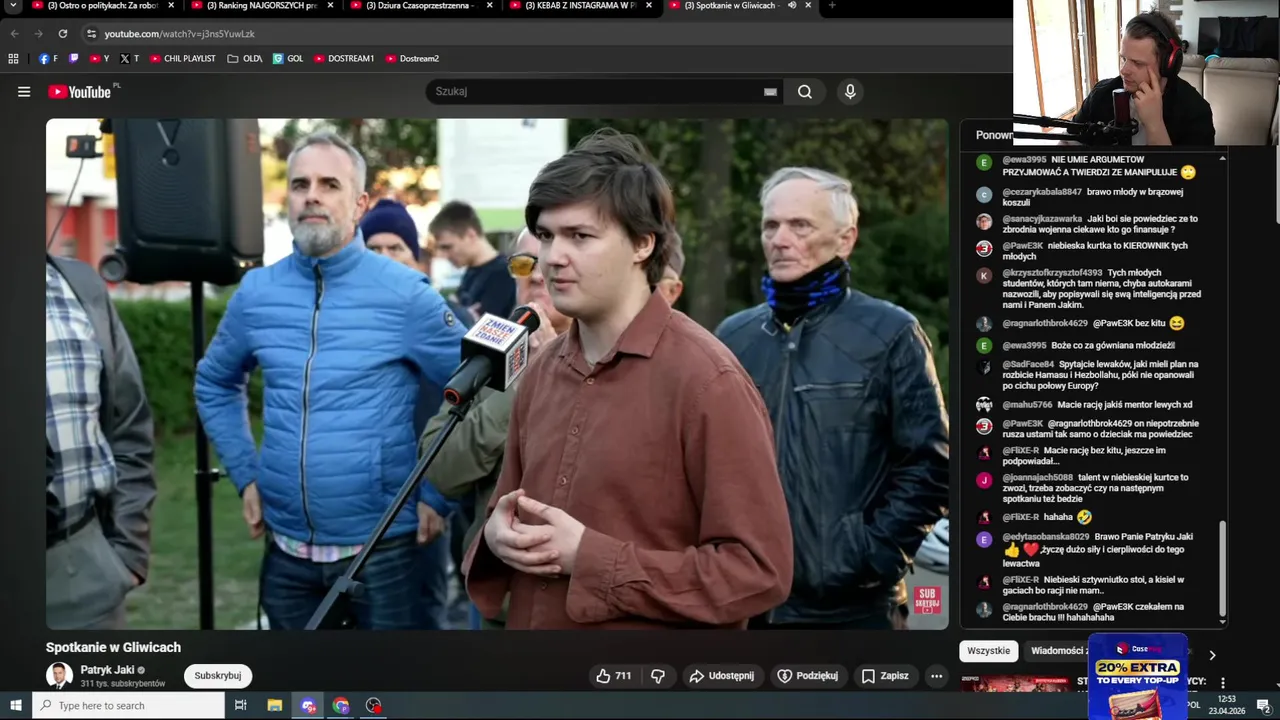Switch to the Ostro o politykach tab
Viewport: 1280px width, 720px height.
click(x=102, y=6)
